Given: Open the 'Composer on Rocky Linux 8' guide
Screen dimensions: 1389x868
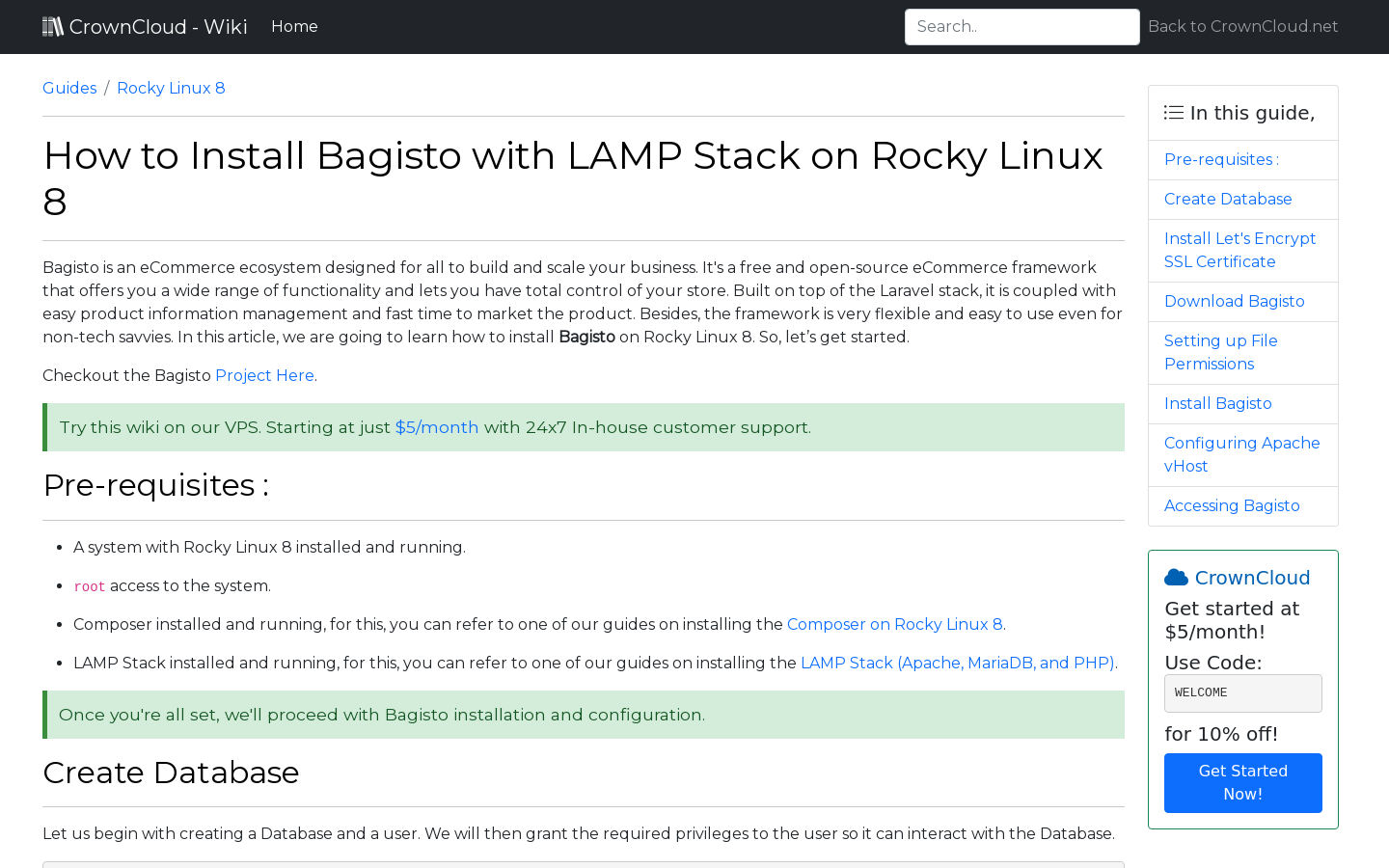Looking at the screenshot, I should pyautogui.click(x=894, y=624).
